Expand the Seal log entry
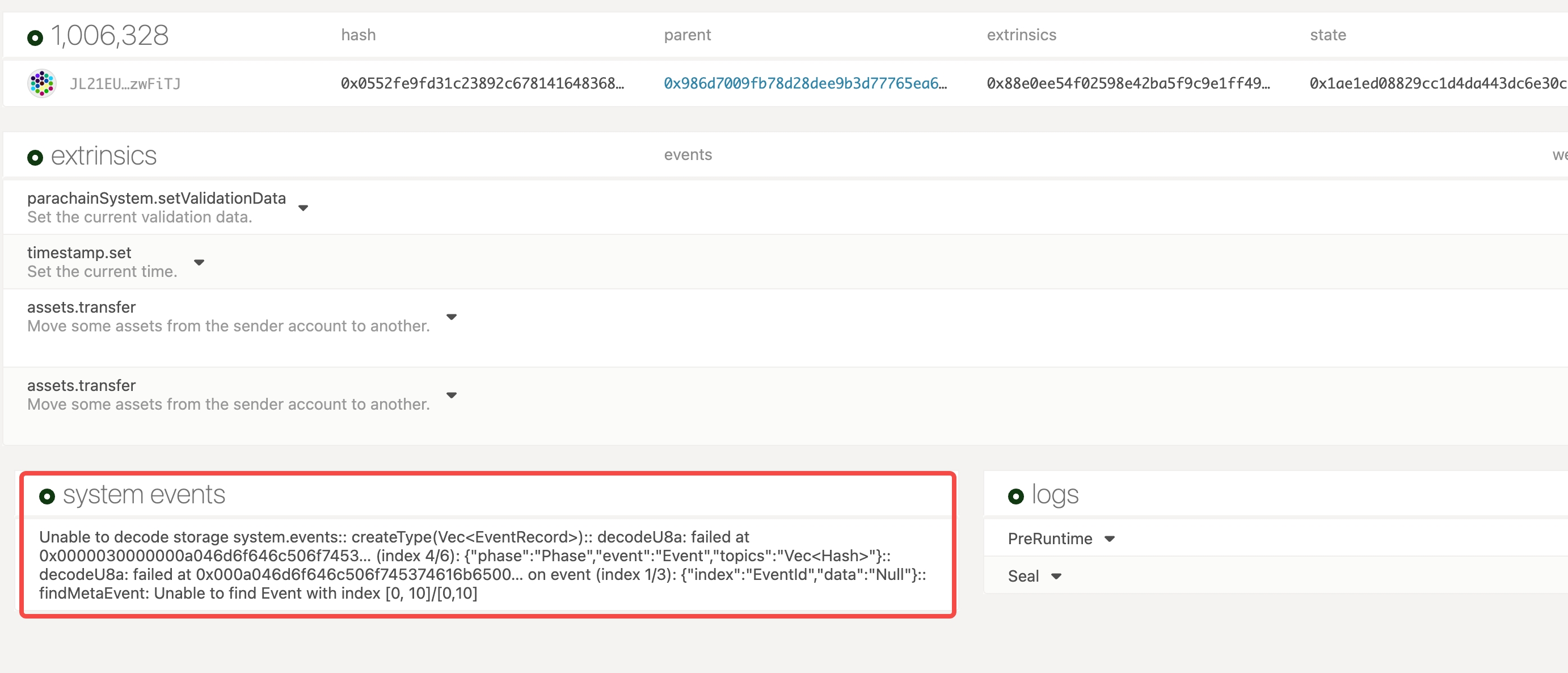Image resolution: width=1568 pixels, height=673 pixels. click(x=1057, y=575)
